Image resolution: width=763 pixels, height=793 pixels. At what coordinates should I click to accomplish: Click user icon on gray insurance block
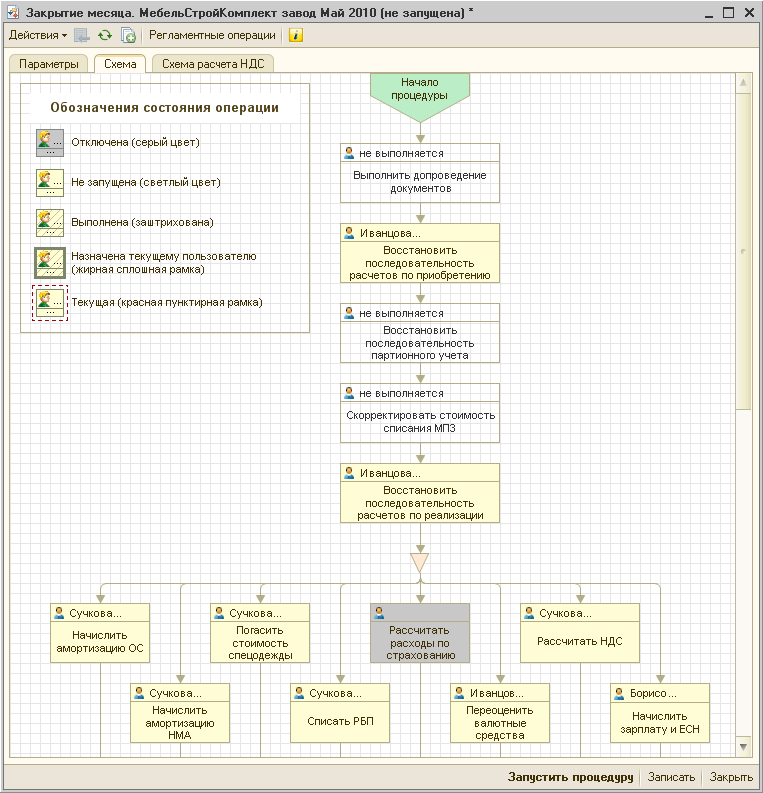(x=379, y=613)
